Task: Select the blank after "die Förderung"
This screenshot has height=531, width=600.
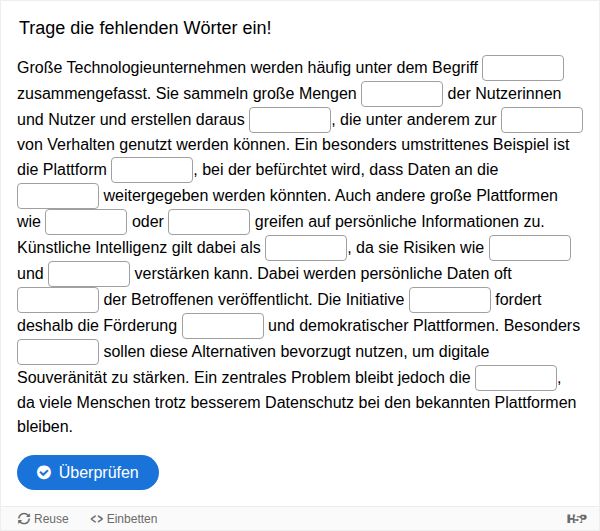Action: pos(223,326)
